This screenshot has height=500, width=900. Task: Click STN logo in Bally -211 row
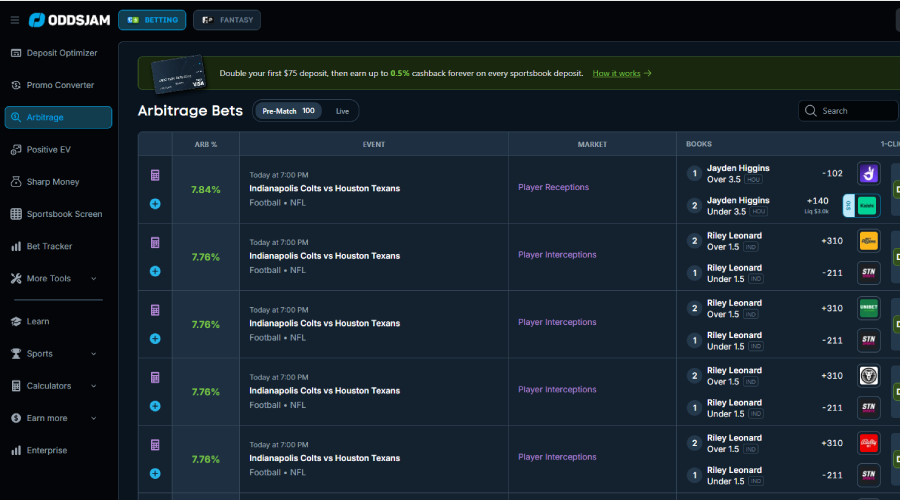[x=868, y=475]
